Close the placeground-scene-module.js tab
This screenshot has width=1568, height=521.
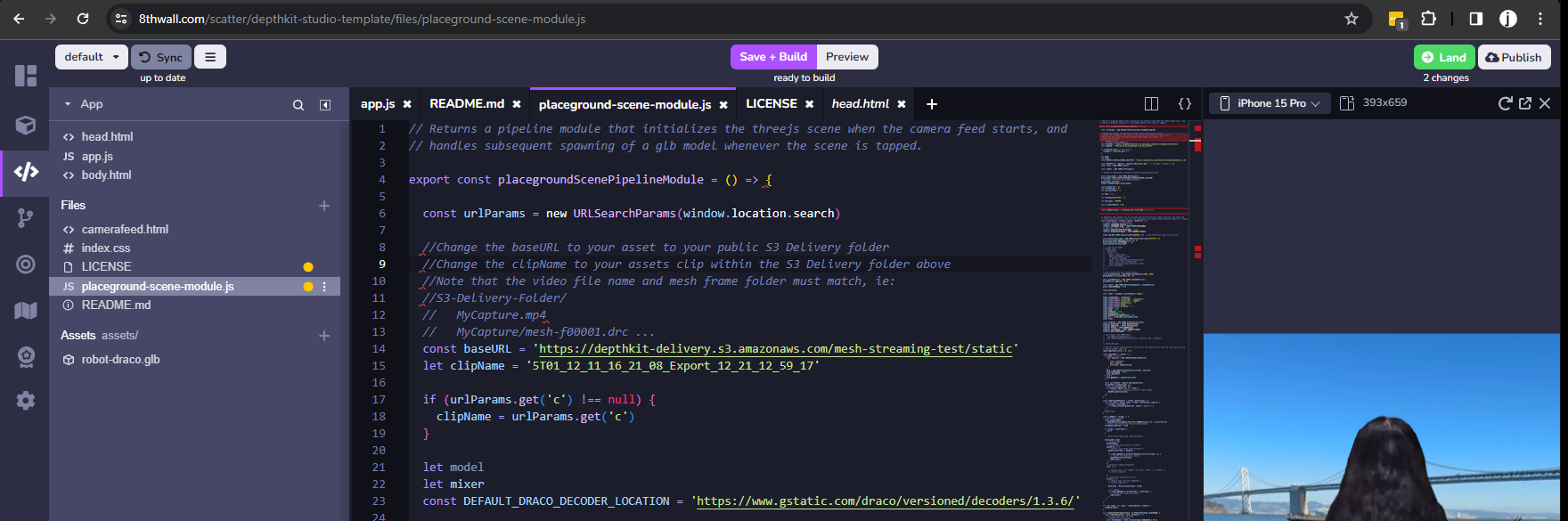coord(723,105)
